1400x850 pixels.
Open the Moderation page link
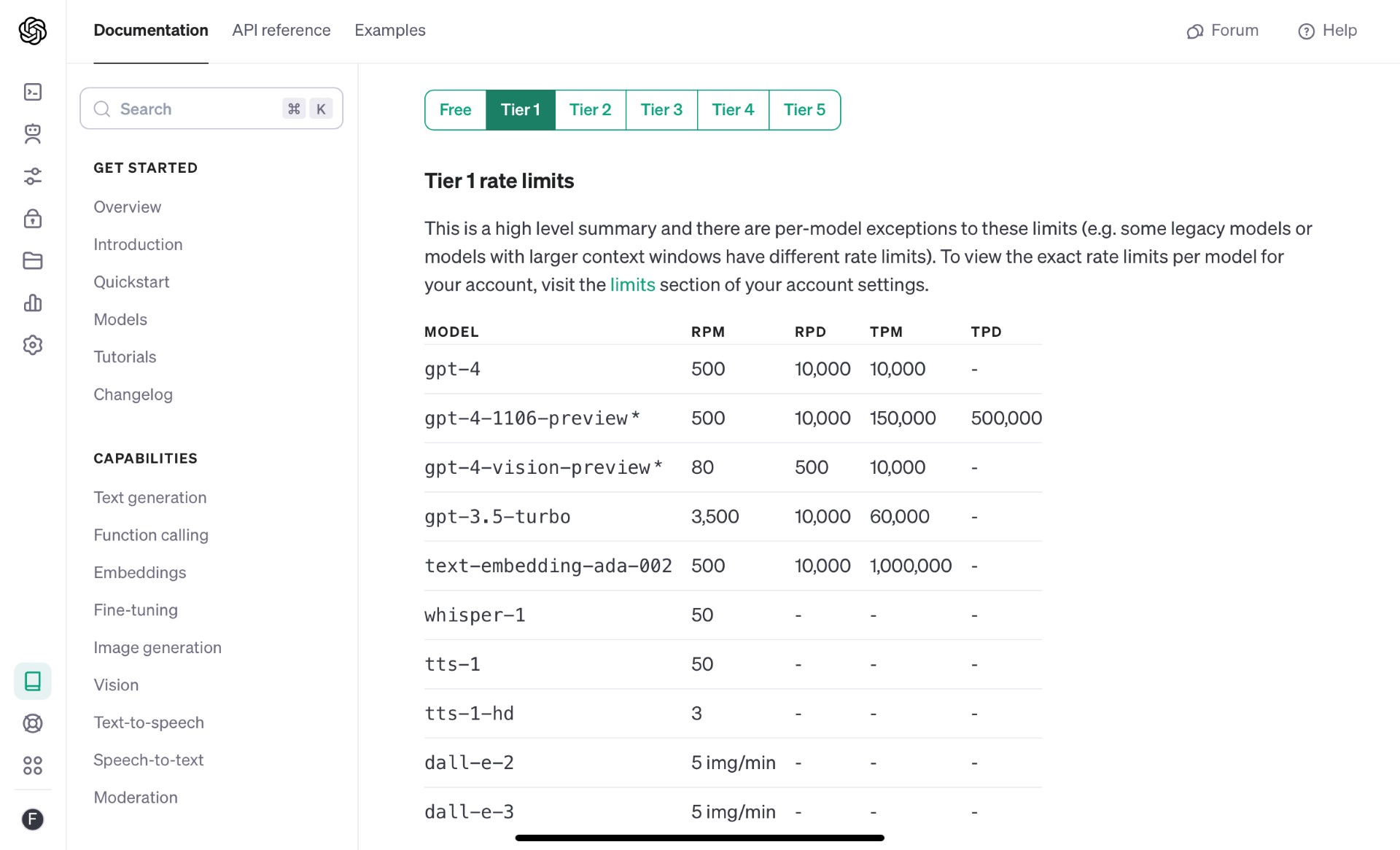point(136,798)
